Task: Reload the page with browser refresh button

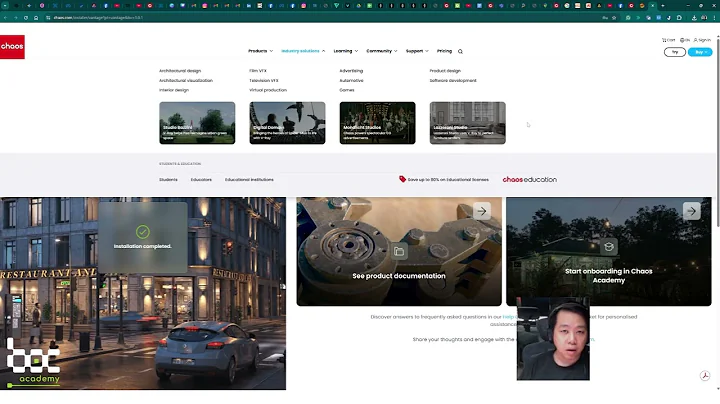Action: pyautogui.click(x=26, y=17)
